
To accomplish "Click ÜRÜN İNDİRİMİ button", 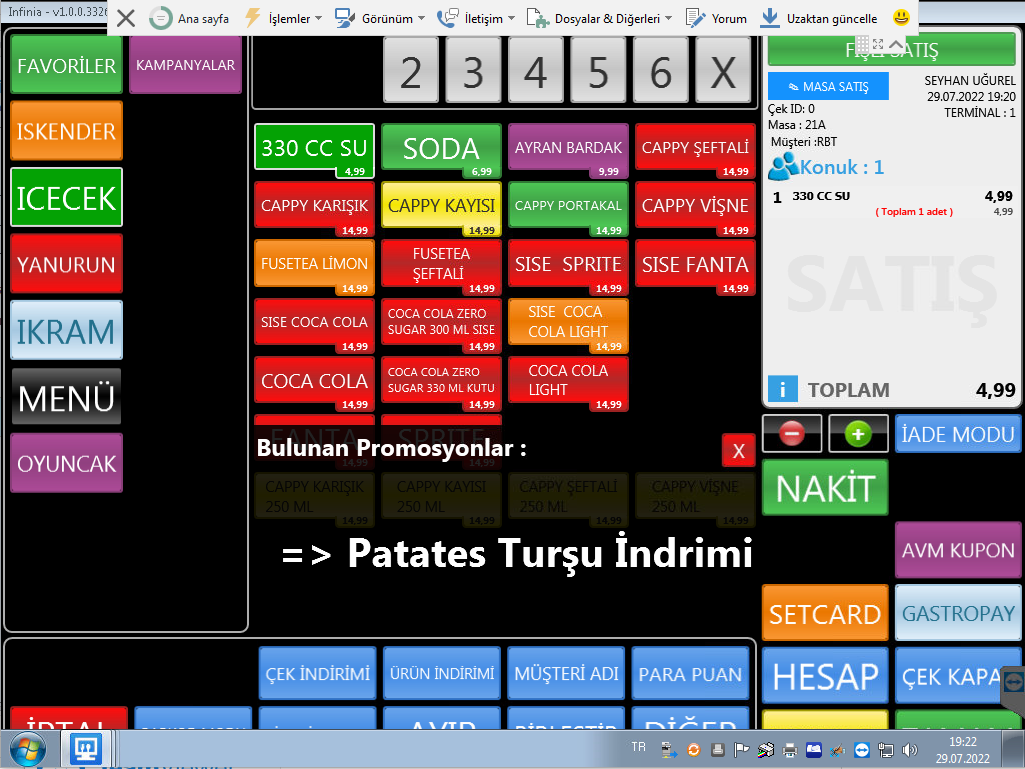I will click(442, 674).
